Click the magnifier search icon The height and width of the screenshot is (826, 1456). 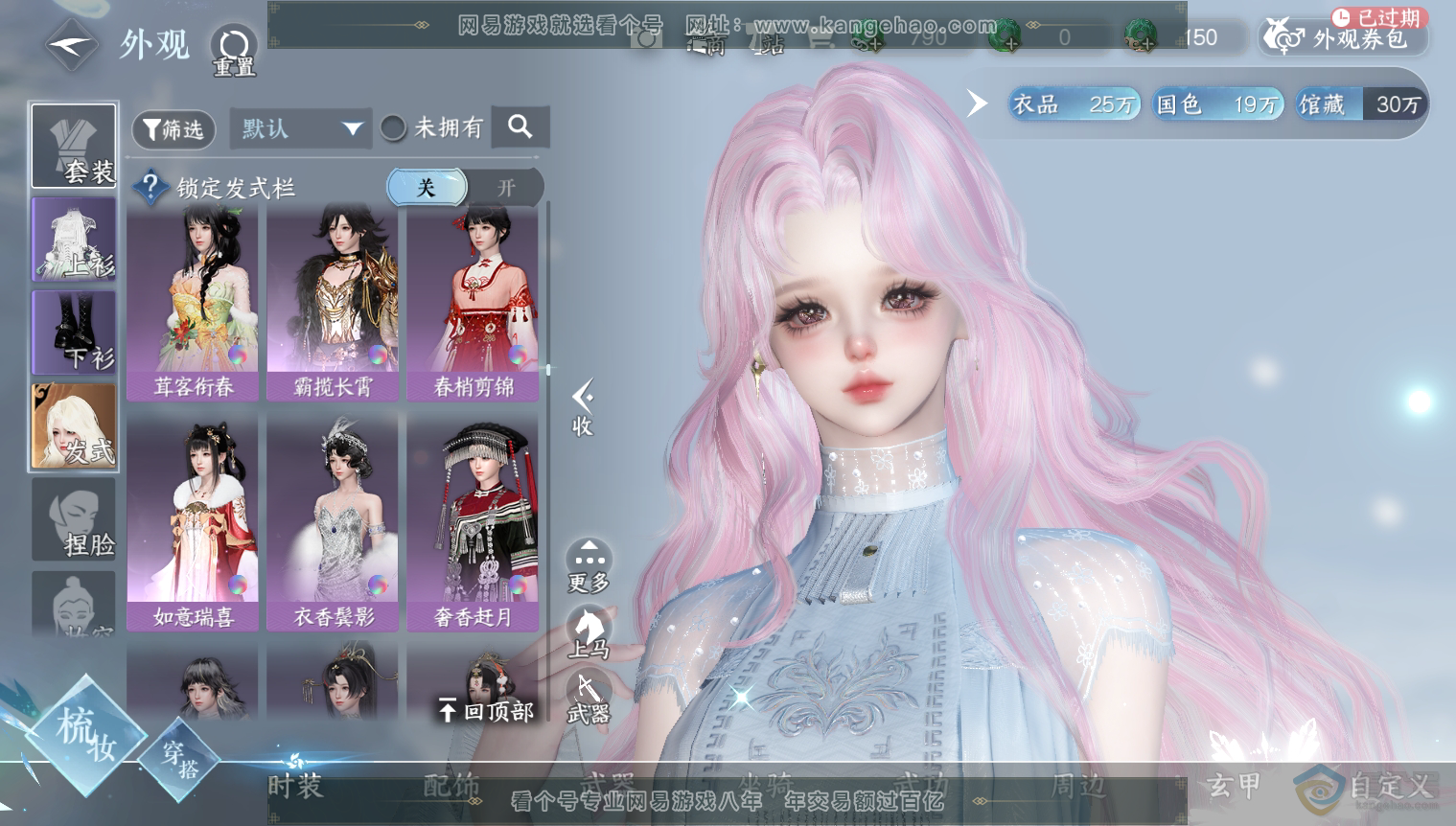520,126
